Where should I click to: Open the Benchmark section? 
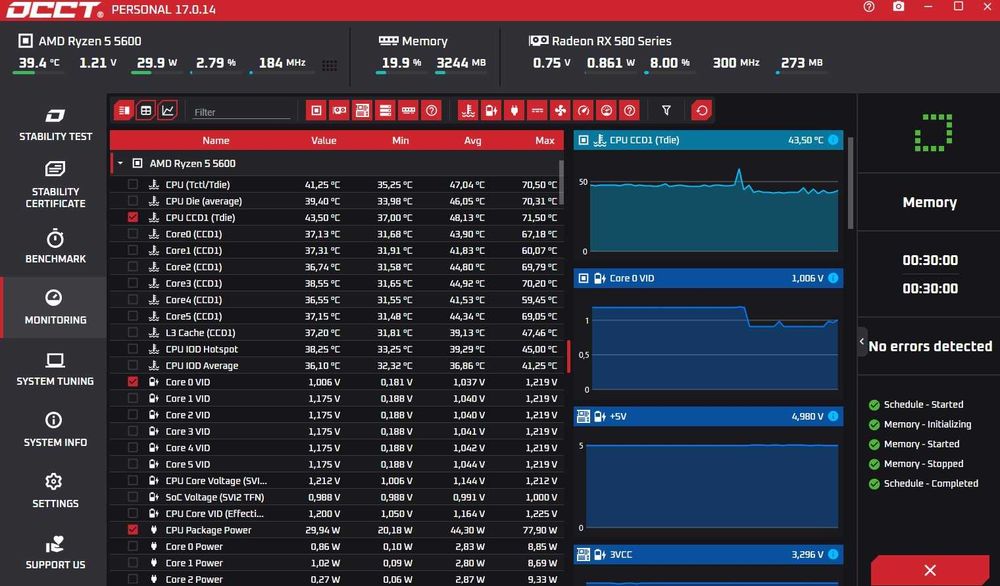[55, 247]
